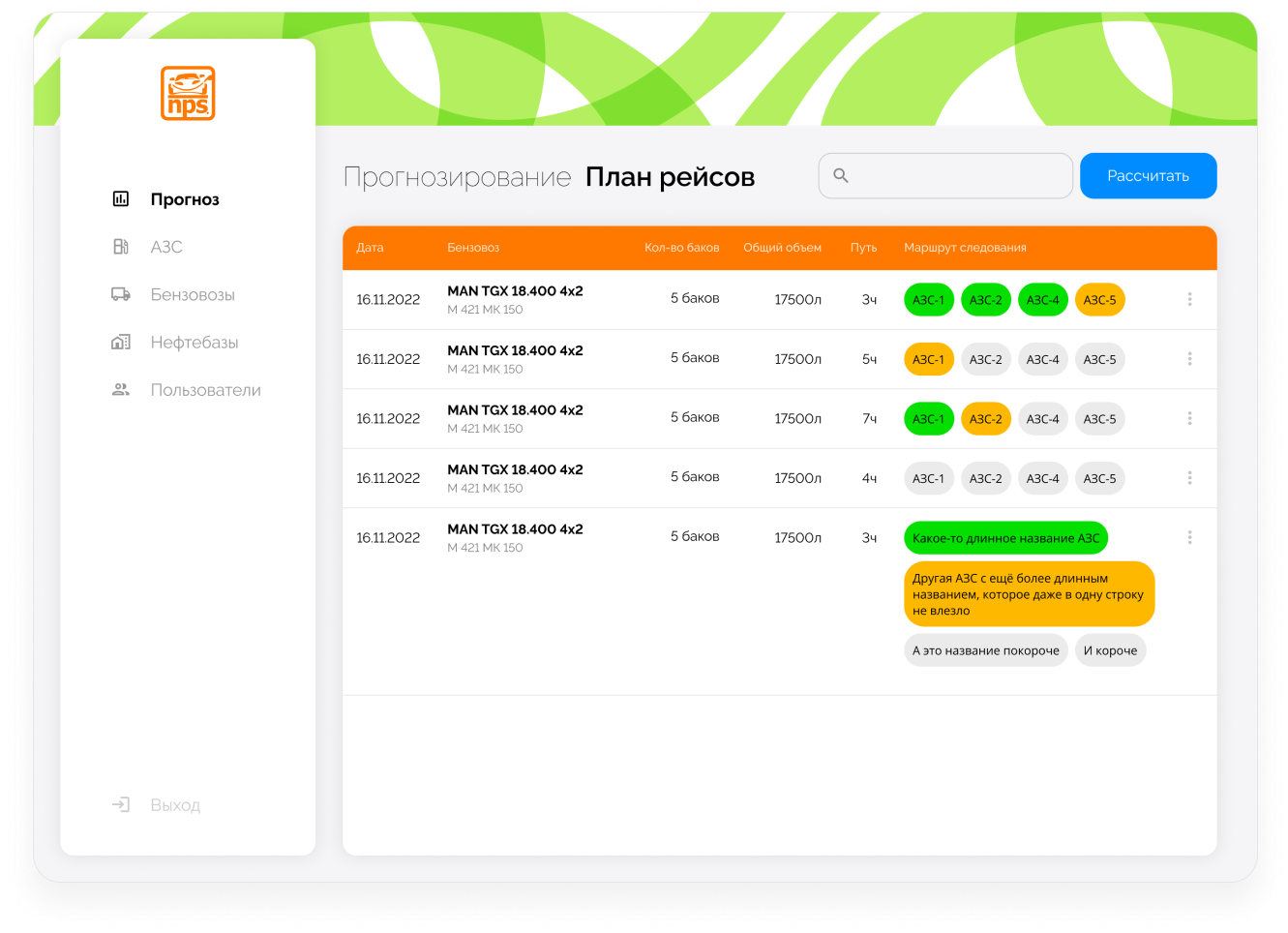This screenshot has height=933, width=1288.
Task: Open three-dot menu for the 5ч row
Action: [1189, 359]
